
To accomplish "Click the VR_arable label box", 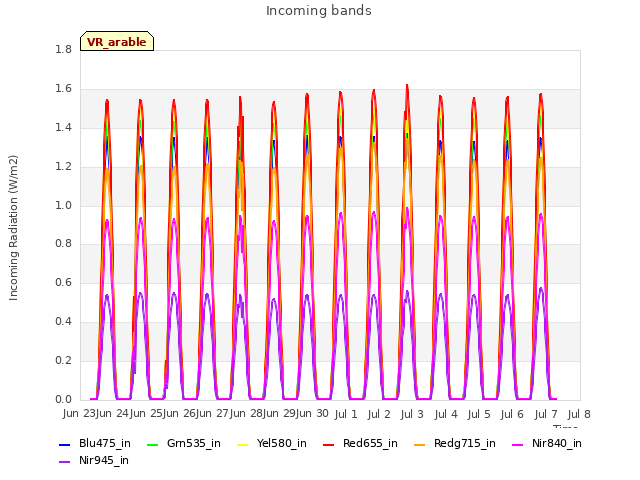I will 117,41.
